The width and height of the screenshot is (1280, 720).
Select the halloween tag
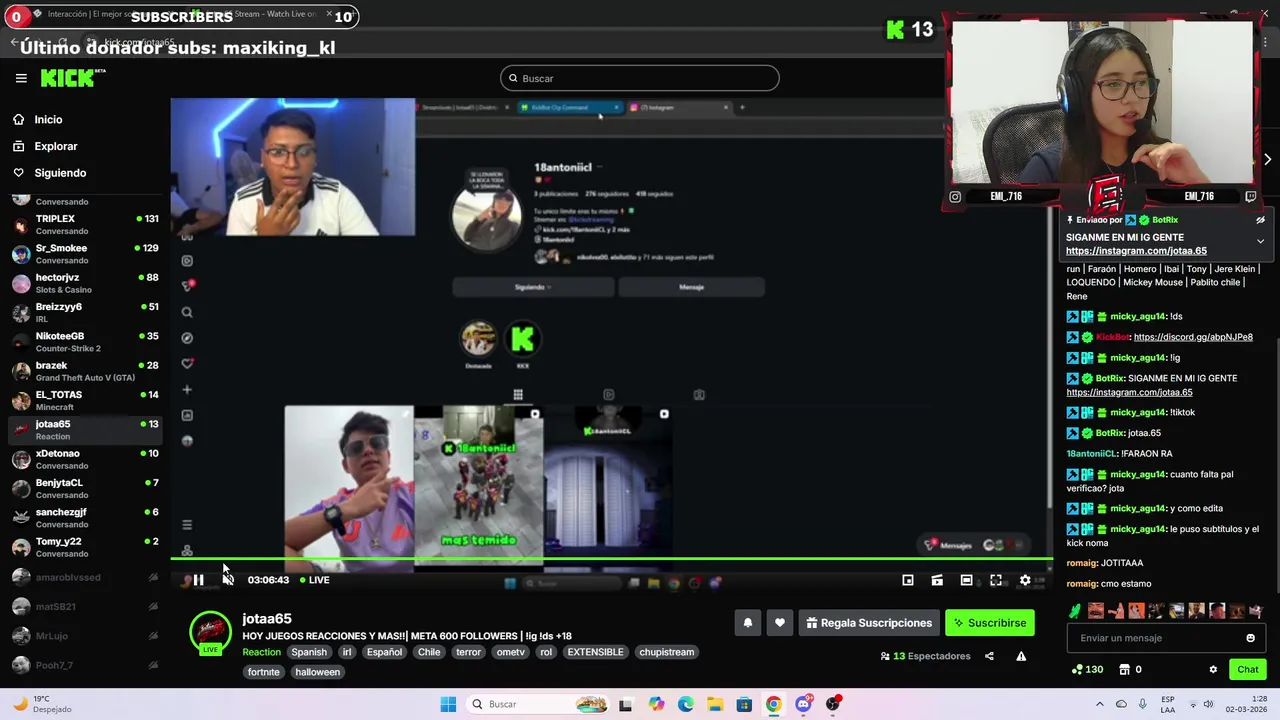(318, 672)
